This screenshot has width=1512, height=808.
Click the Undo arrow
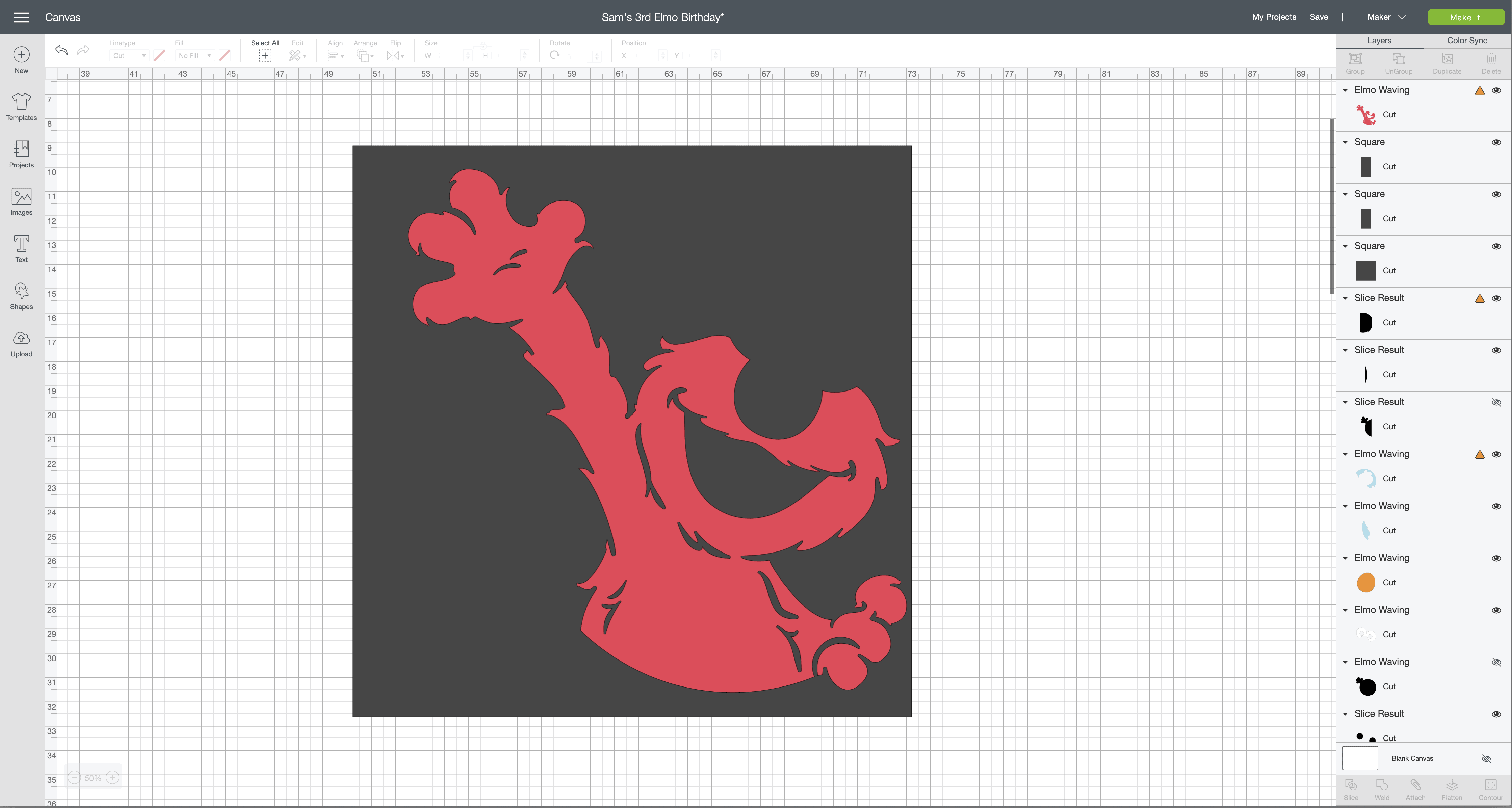pyautogui.click(x=61, y=51)
